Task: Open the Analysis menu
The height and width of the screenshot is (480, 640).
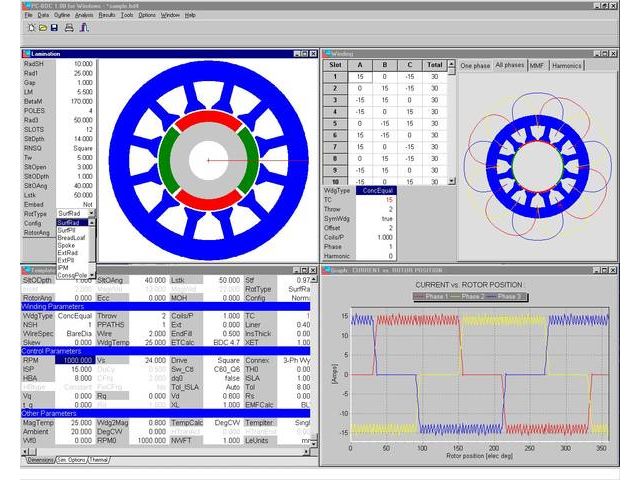Action: pyautogui.click(x=84, y=15)
